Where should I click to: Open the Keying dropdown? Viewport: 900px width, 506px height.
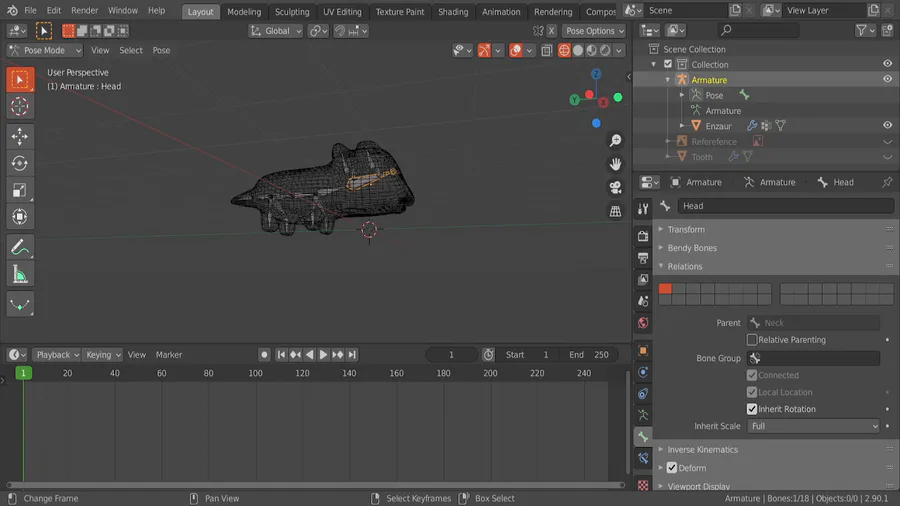103,355
